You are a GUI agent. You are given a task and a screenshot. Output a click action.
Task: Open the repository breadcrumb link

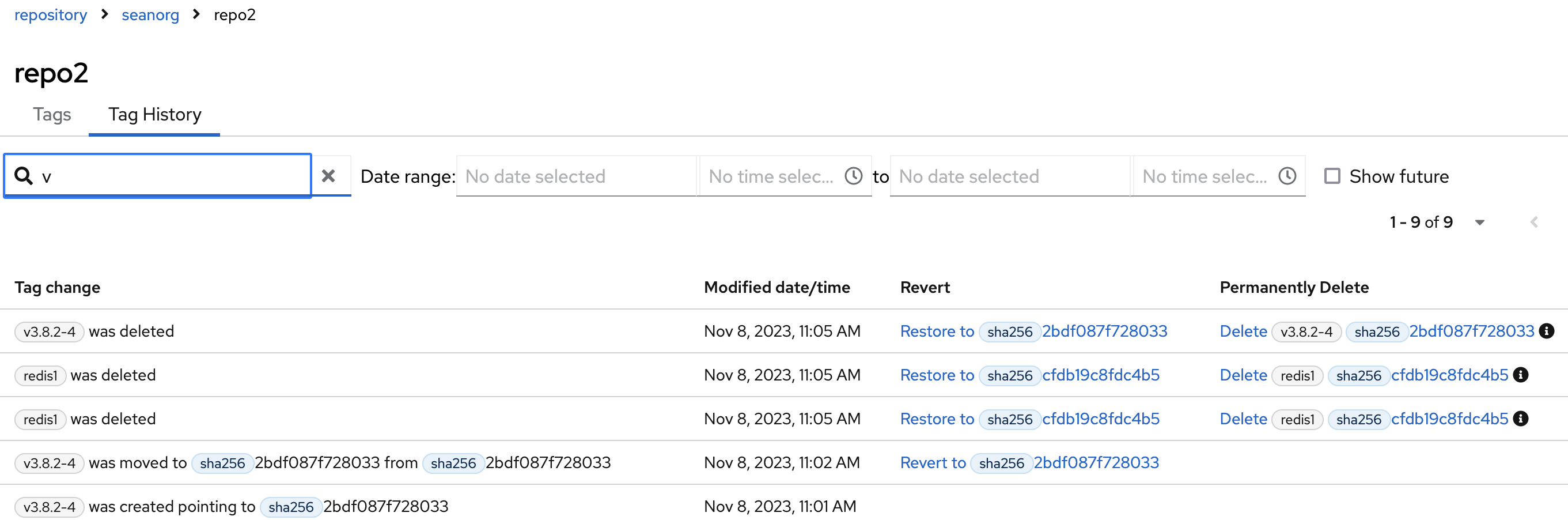click(51, 14)
